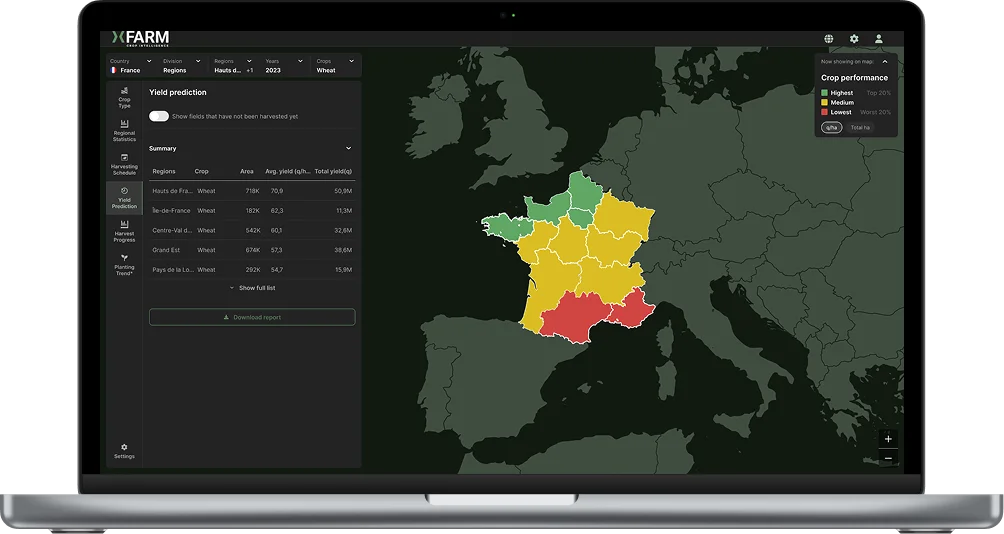Open the Division dropdown showing Regions
Viewport: 1004px width, 534px height.
click(x=182, y=65)
